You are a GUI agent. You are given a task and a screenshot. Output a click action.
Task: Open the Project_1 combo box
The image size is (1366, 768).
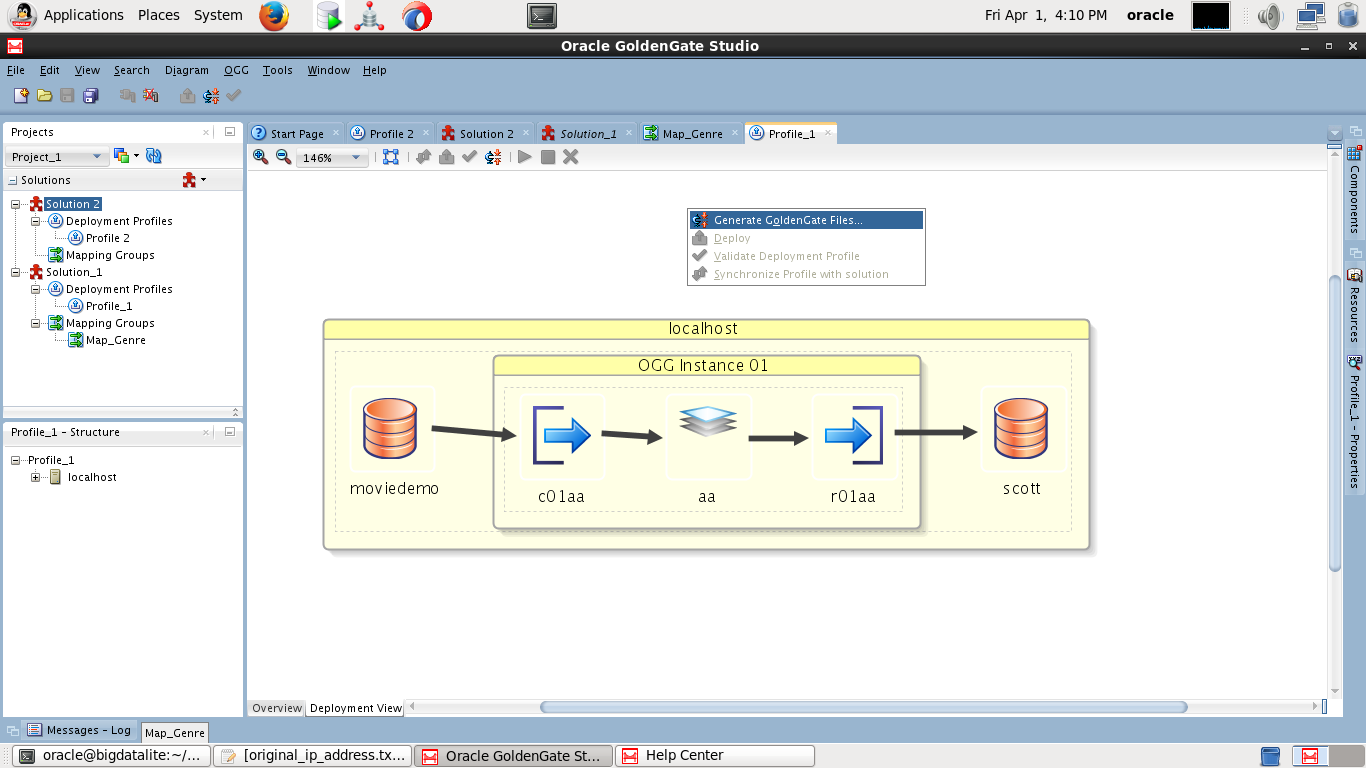tap(57, 157)
